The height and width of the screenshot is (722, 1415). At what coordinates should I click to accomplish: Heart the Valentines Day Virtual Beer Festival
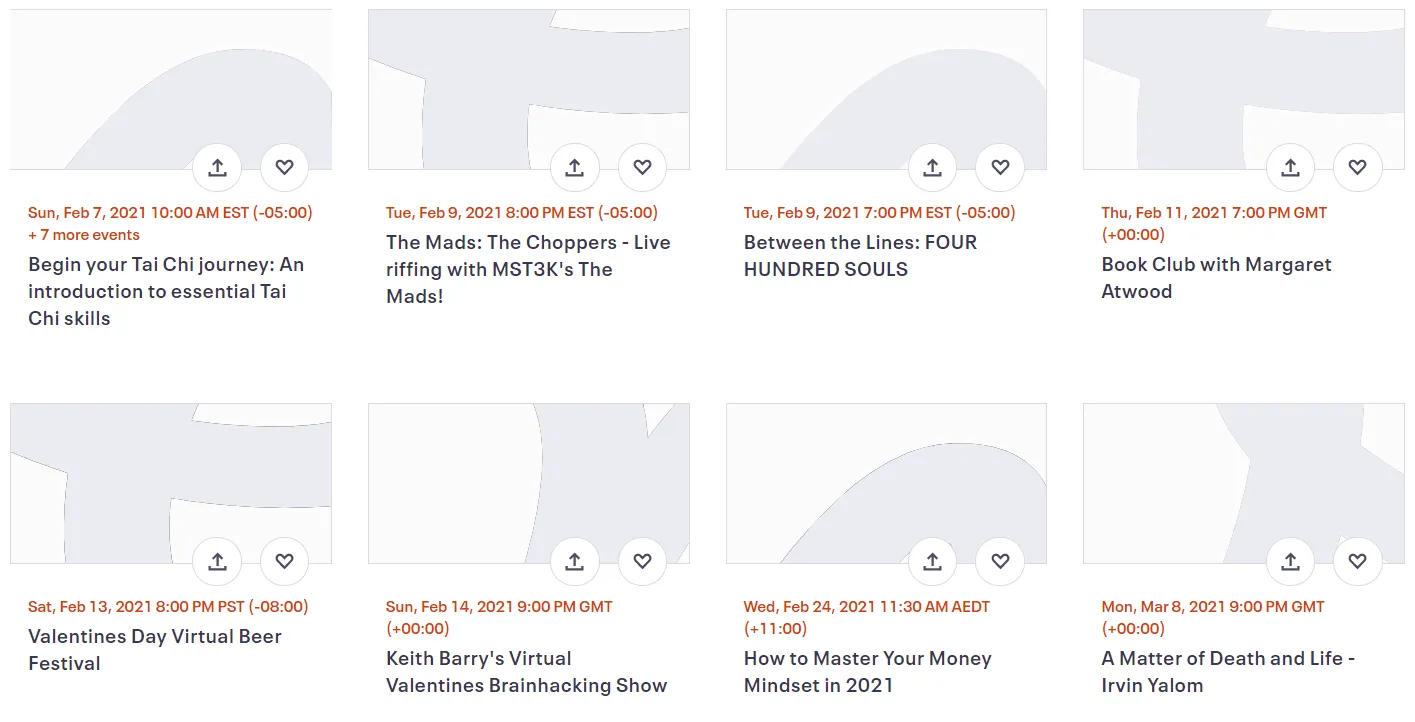pos(284,561)
